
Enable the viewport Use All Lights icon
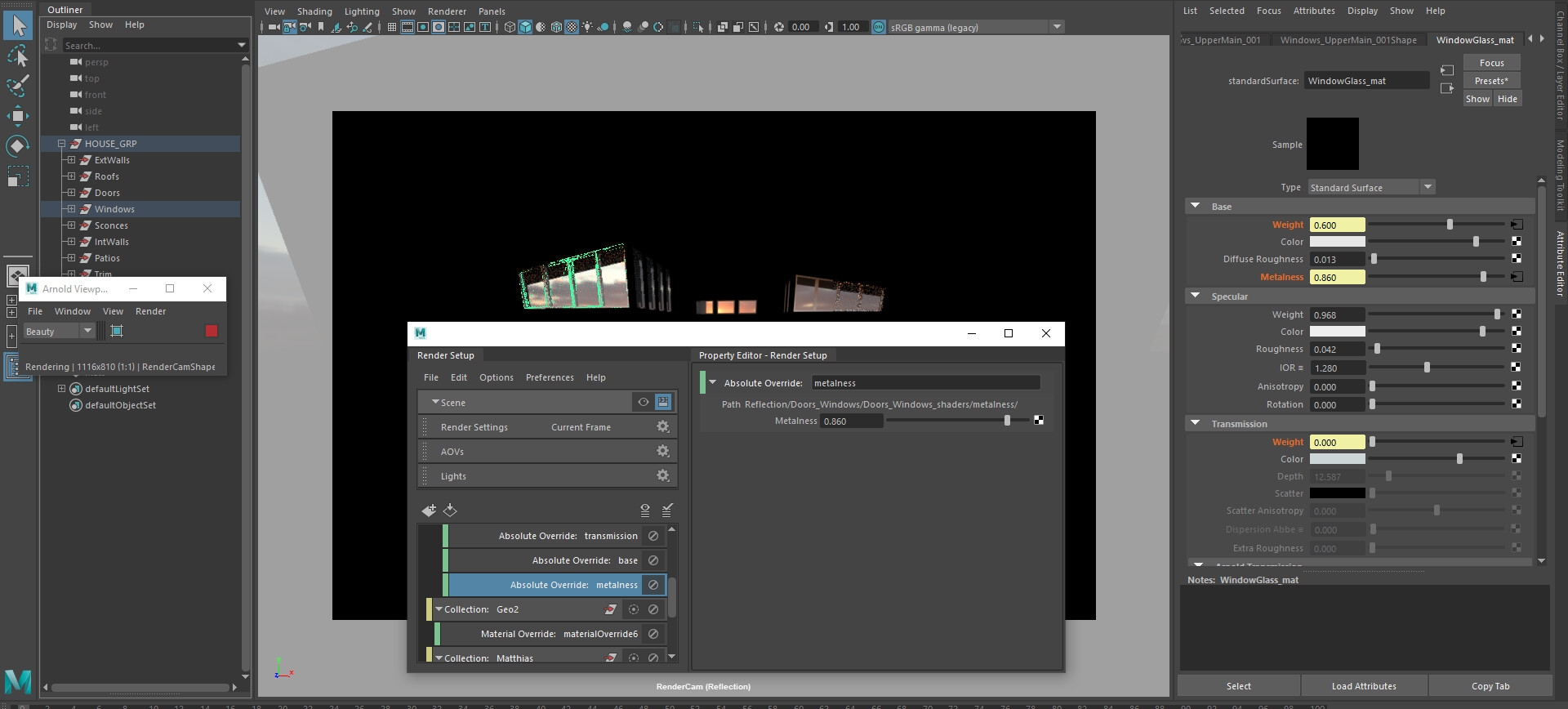pos(586,27)
